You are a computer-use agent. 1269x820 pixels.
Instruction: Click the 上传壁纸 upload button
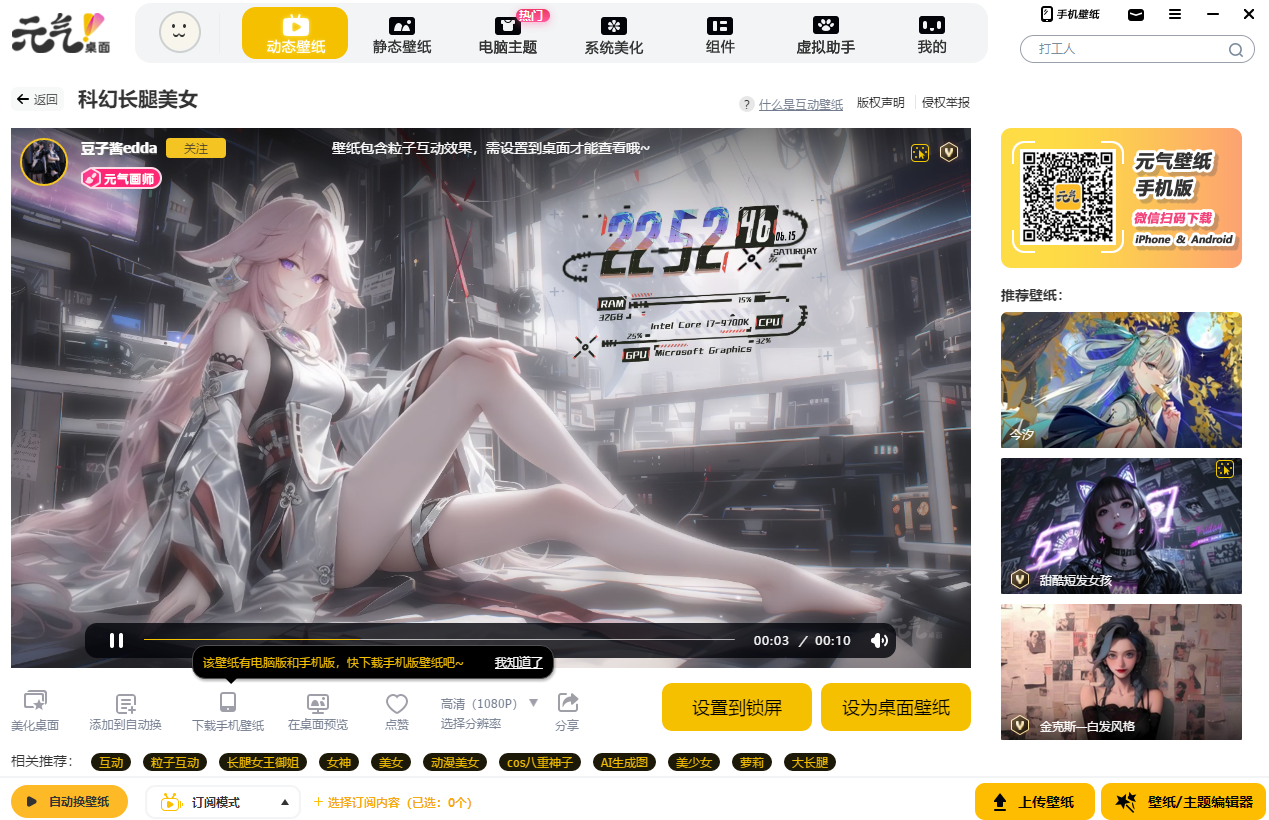click(1036, 802)
